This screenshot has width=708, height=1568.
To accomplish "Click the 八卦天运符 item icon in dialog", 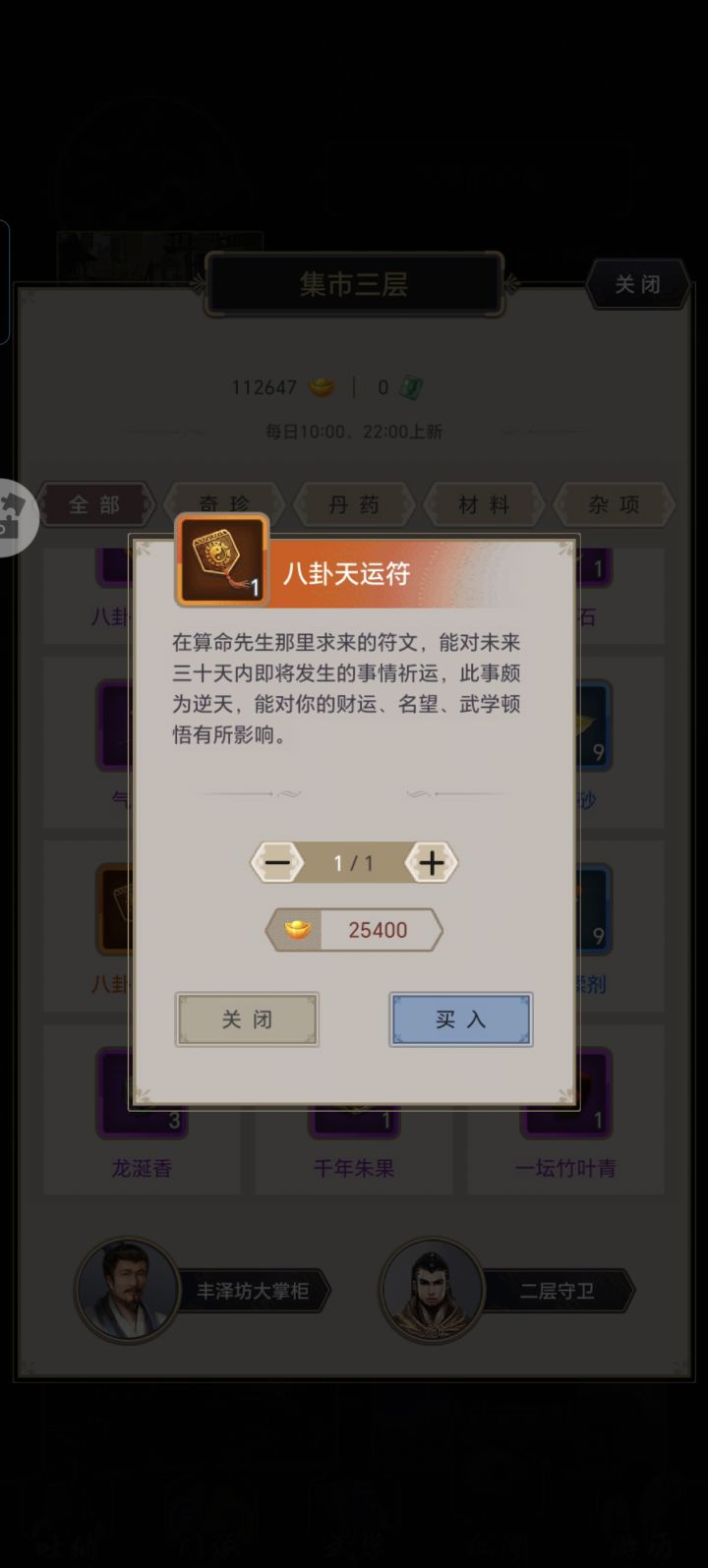I will (x=222, y=560).
